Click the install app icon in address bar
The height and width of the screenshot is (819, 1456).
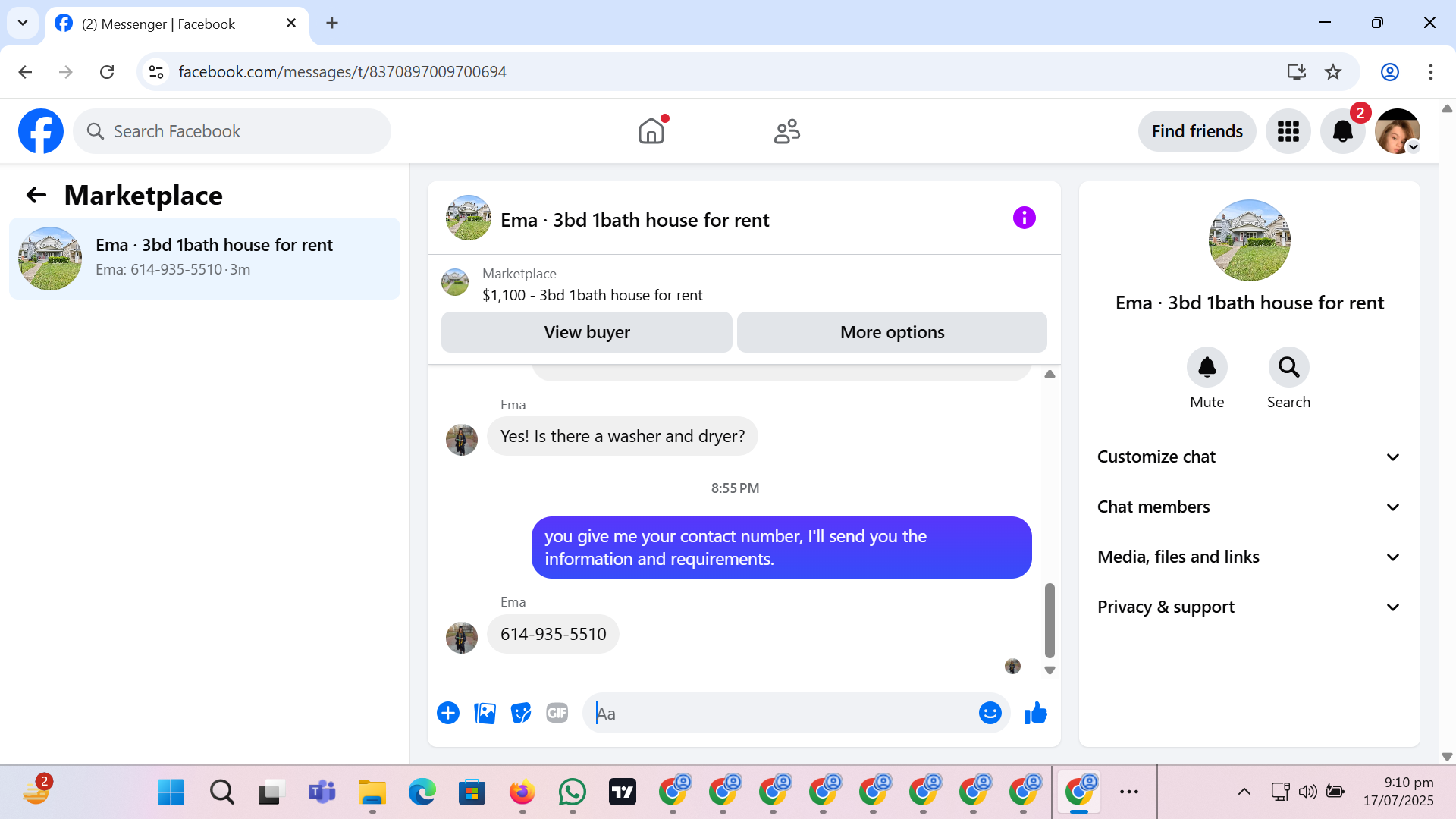(x=1297, y=72)
